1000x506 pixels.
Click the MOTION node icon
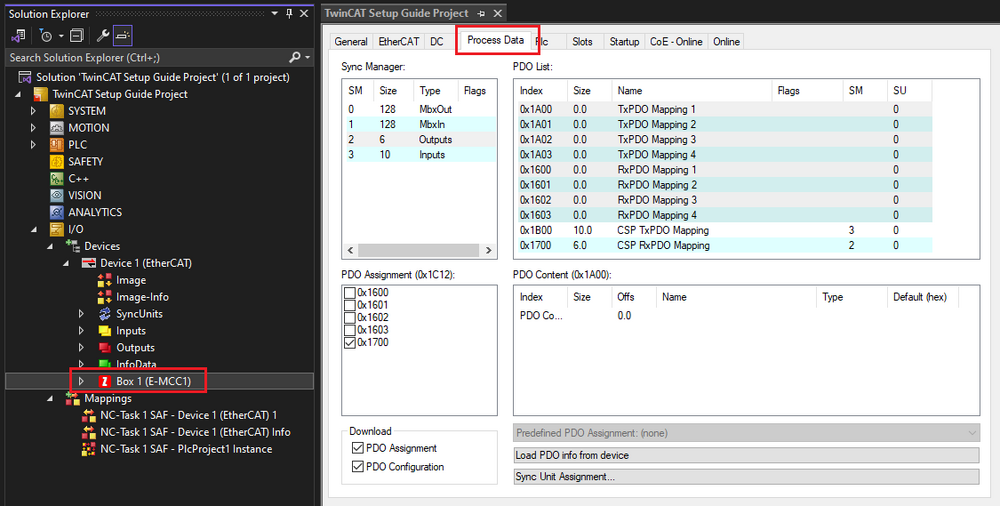click(x=57, y=128)
